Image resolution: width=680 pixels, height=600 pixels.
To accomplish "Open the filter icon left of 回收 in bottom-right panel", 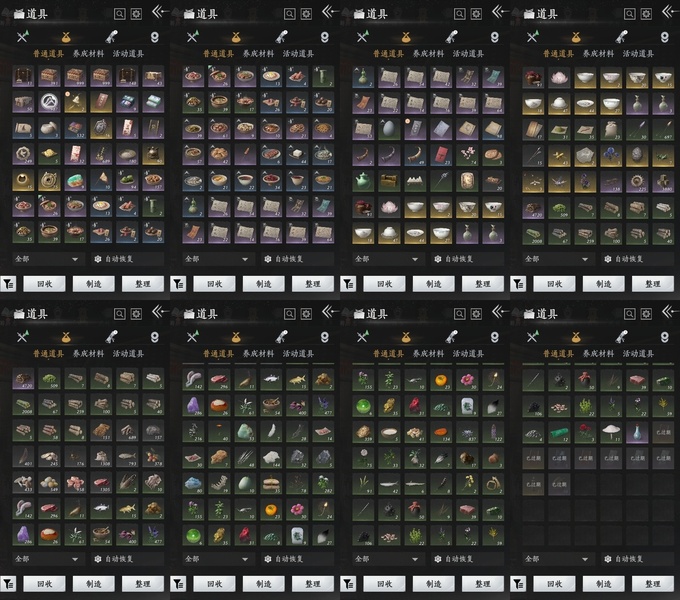I will [x=518, y=584].
